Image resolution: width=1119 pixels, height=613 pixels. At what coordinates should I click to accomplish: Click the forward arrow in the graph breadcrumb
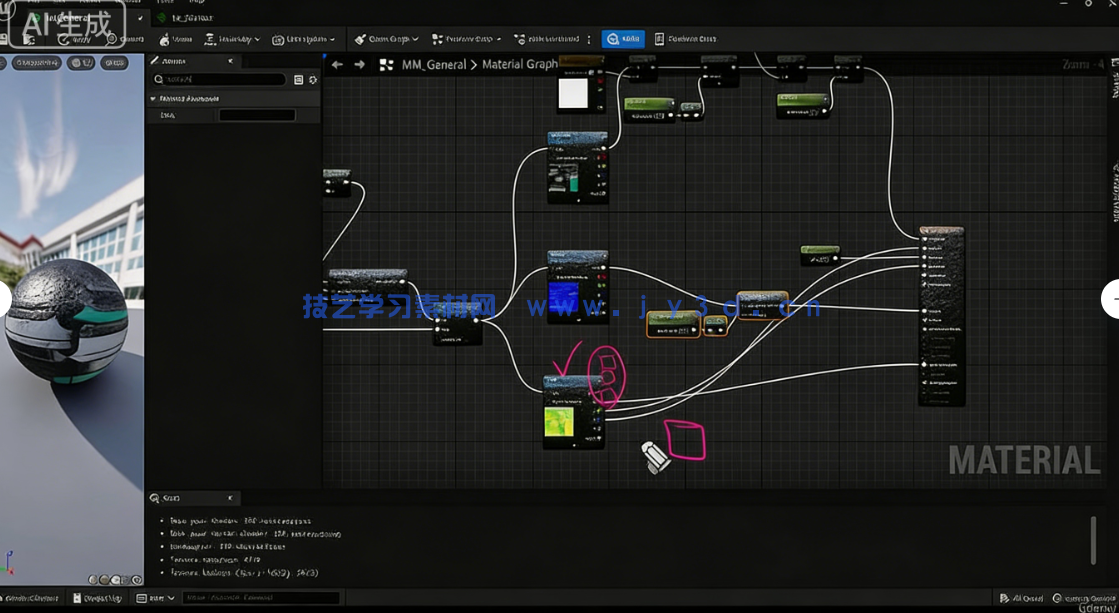point(360,65)
